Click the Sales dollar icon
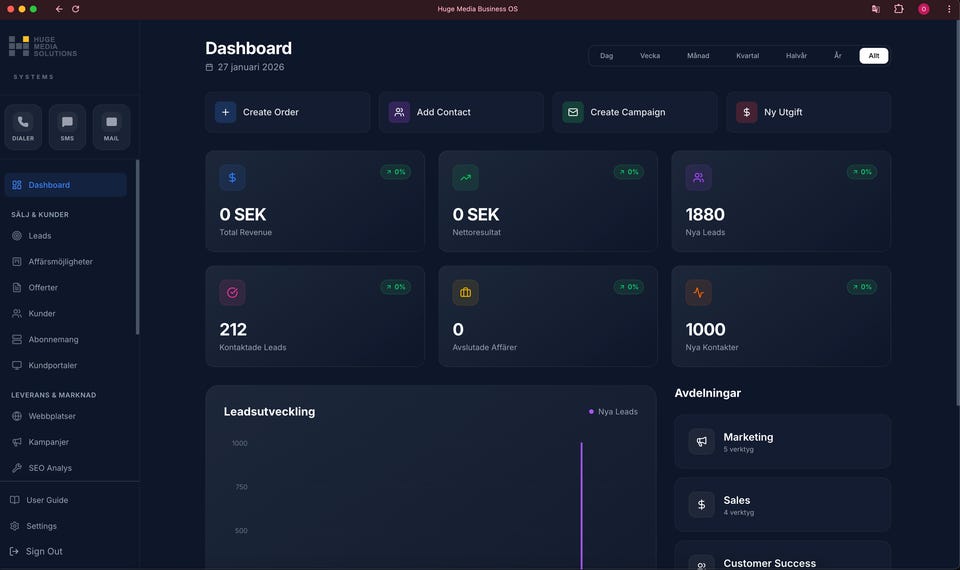 pos(702,504)
